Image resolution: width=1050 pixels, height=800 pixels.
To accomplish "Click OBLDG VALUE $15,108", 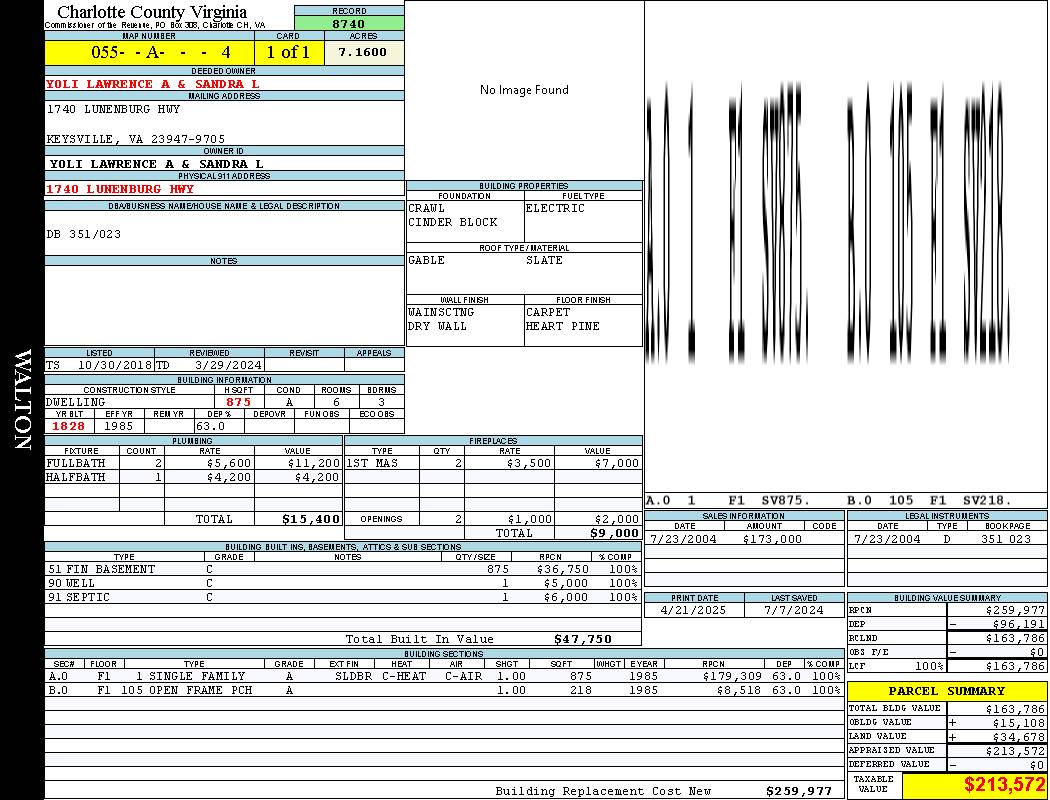I will [1019, 722].
